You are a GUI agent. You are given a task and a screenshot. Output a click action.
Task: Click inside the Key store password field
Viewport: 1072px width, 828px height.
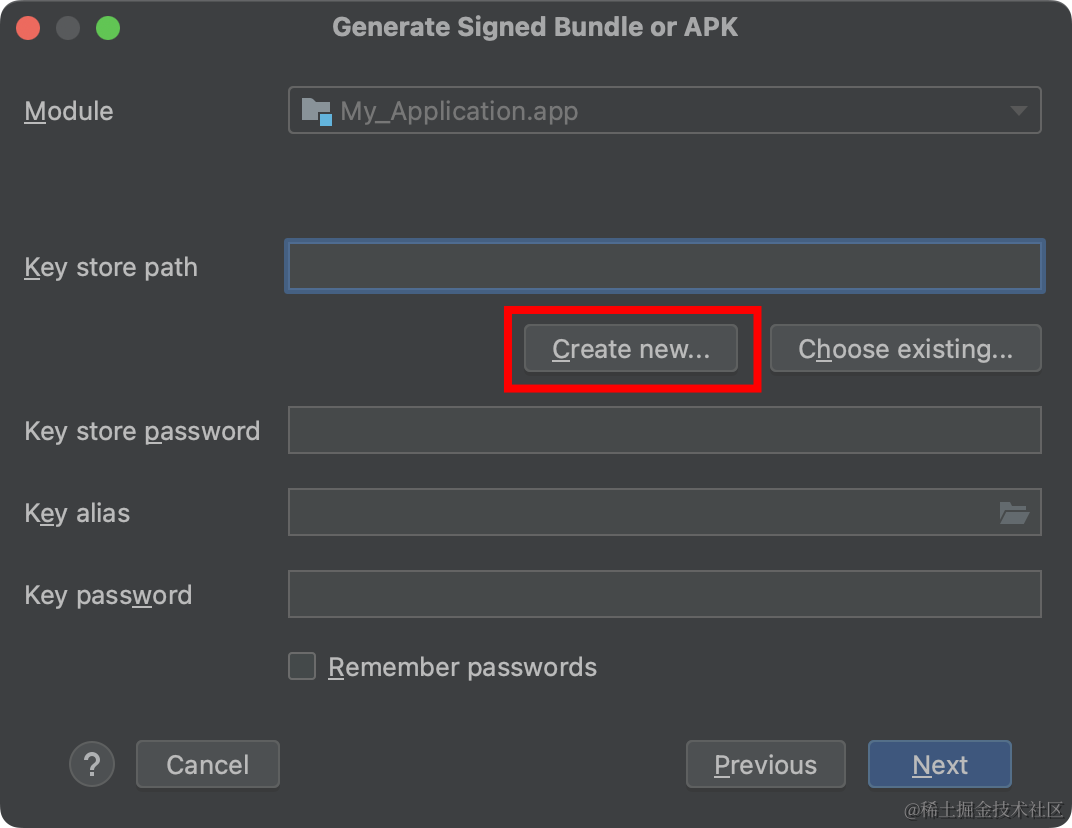(664, 430)
